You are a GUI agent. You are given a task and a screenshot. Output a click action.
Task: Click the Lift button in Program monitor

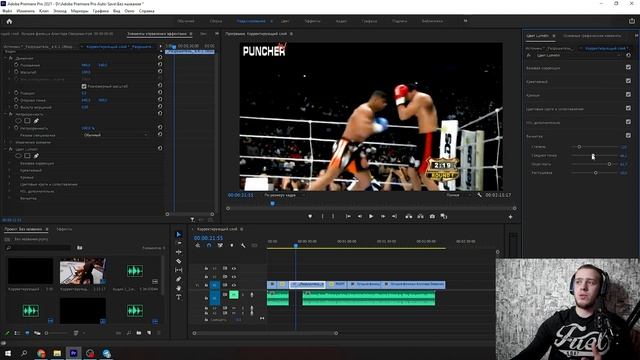[x=409, y=216]
